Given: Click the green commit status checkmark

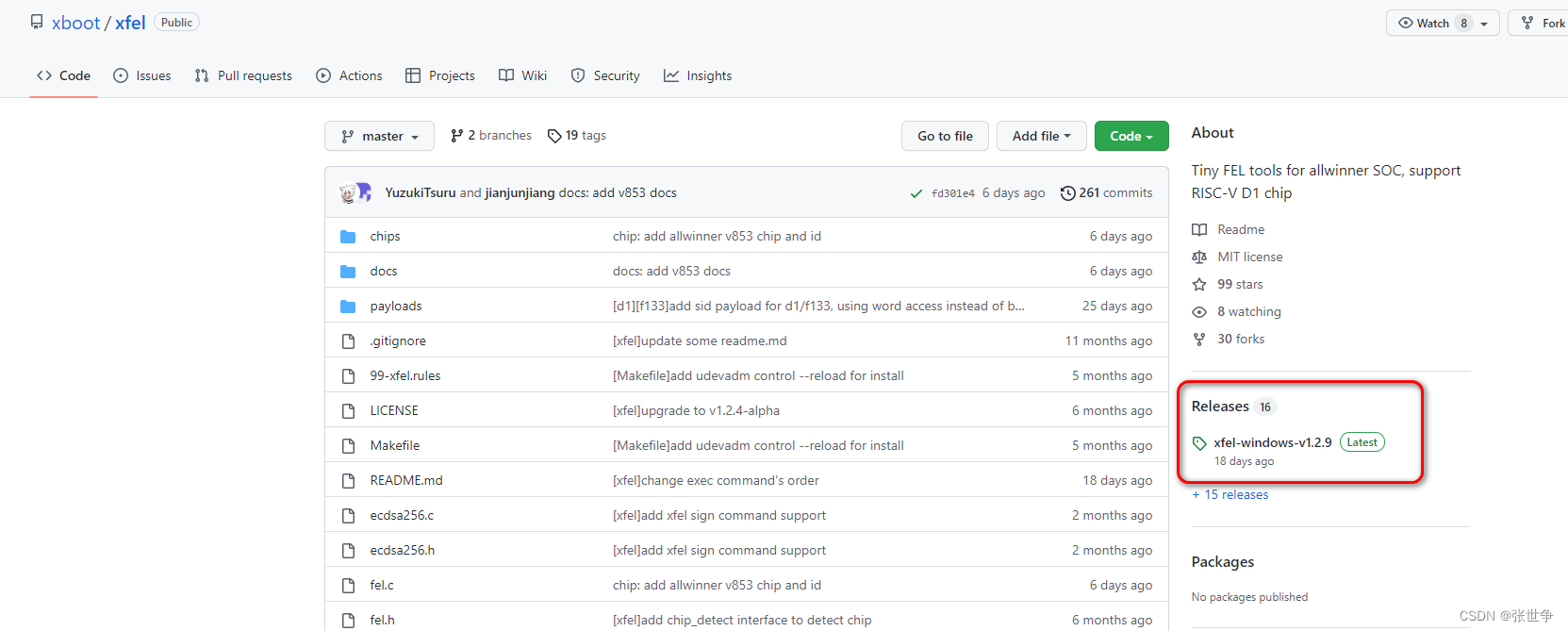Looking at the screenshot, I should click(x=916, y=193).
